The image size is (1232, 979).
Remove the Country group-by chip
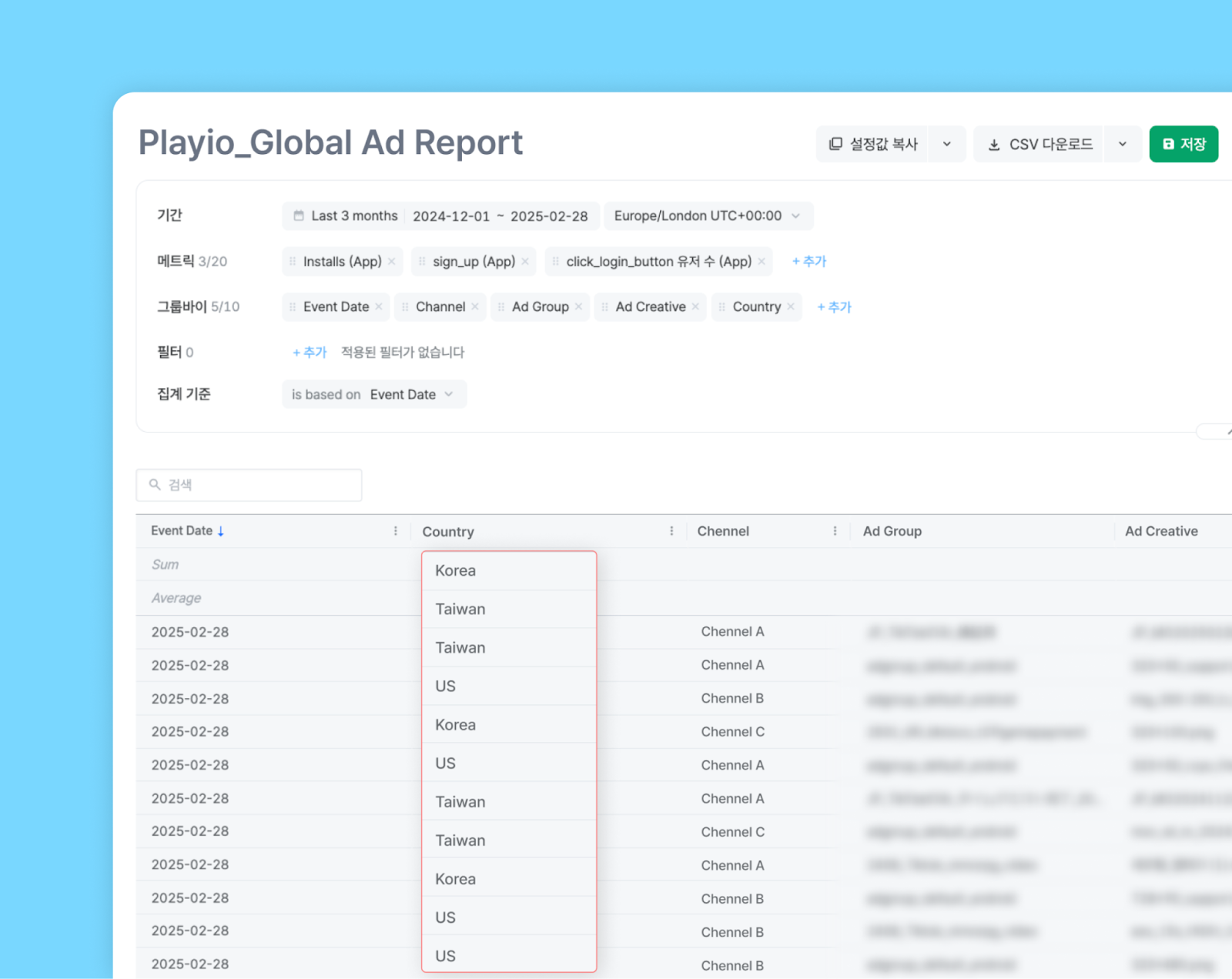[791, 307]
